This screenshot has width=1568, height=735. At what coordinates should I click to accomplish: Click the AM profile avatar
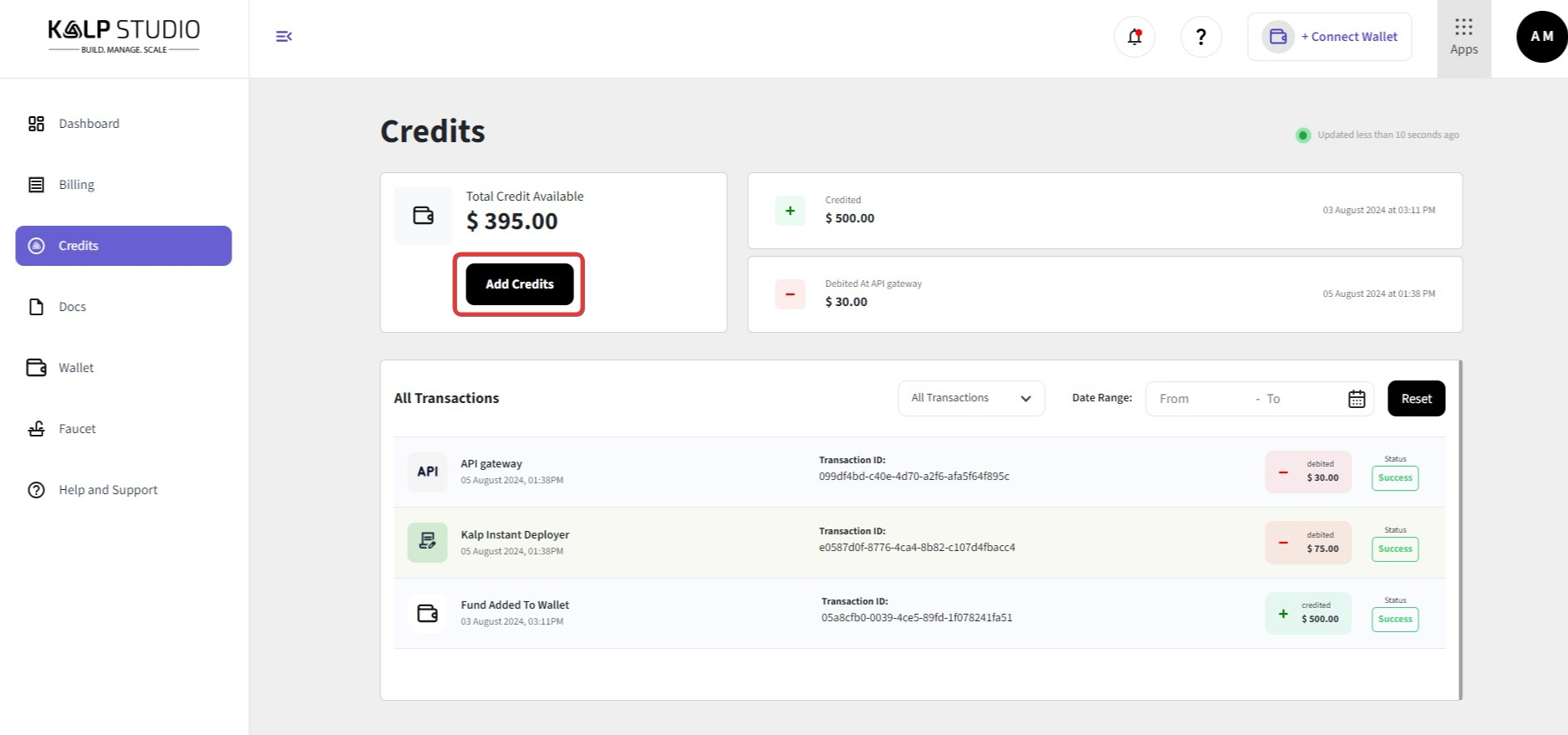[x=1540, y=37]
